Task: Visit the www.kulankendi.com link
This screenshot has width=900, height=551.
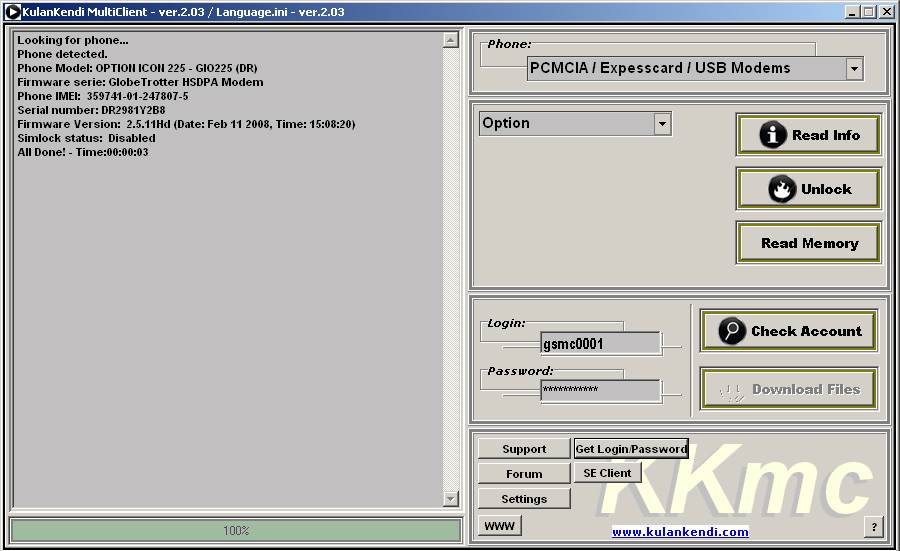Action: coord(680,532)
